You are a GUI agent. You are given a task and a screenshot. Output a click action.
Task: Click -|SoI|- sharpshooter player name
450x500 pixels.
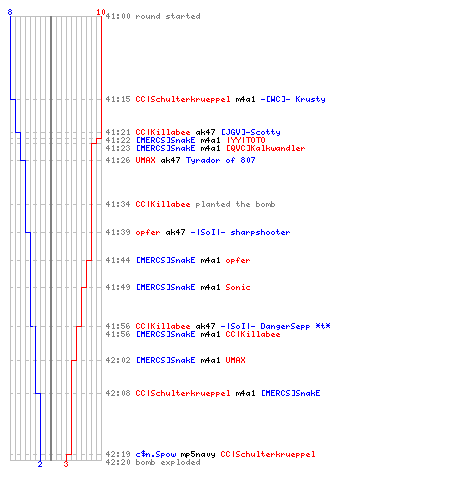click(x=240, y=232)
